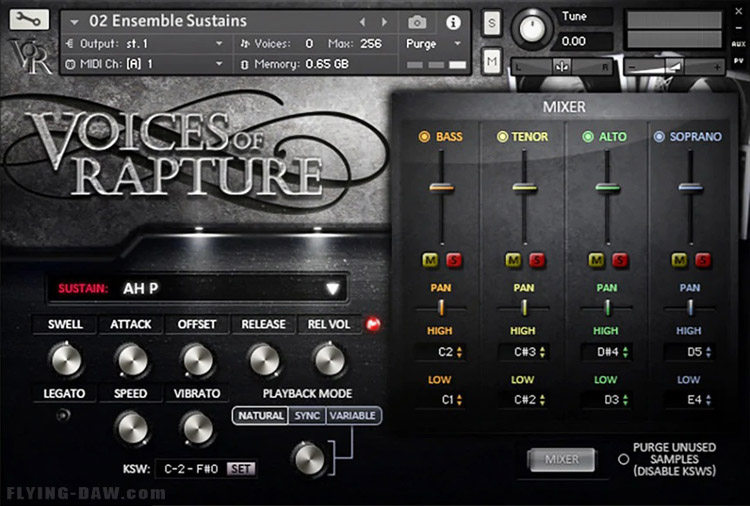Solo the BASS channel
The image size is (750, 506).
coord(453,260)
